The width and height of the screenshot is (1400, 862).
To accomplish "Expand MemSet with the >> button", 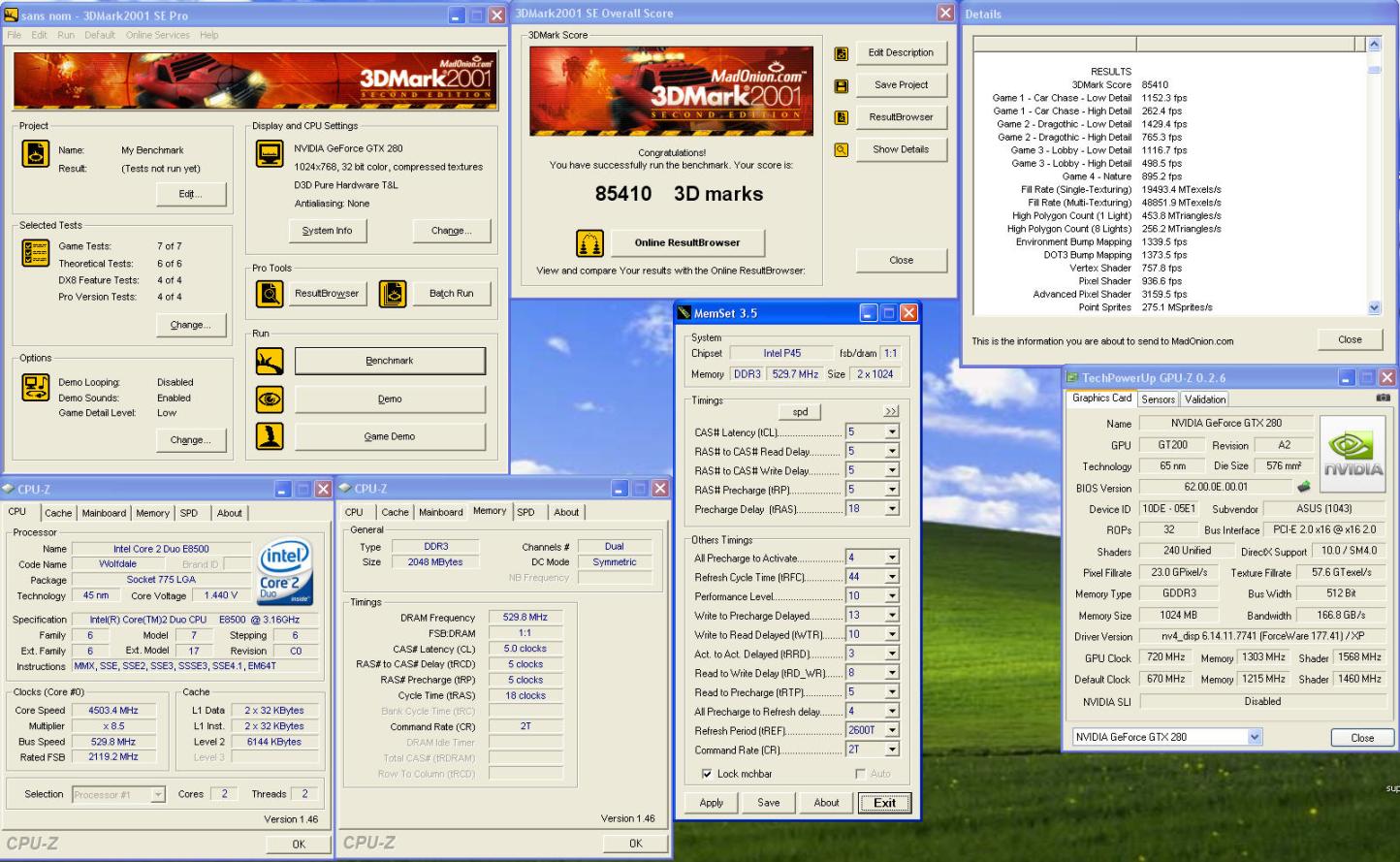I will point(891,412).
